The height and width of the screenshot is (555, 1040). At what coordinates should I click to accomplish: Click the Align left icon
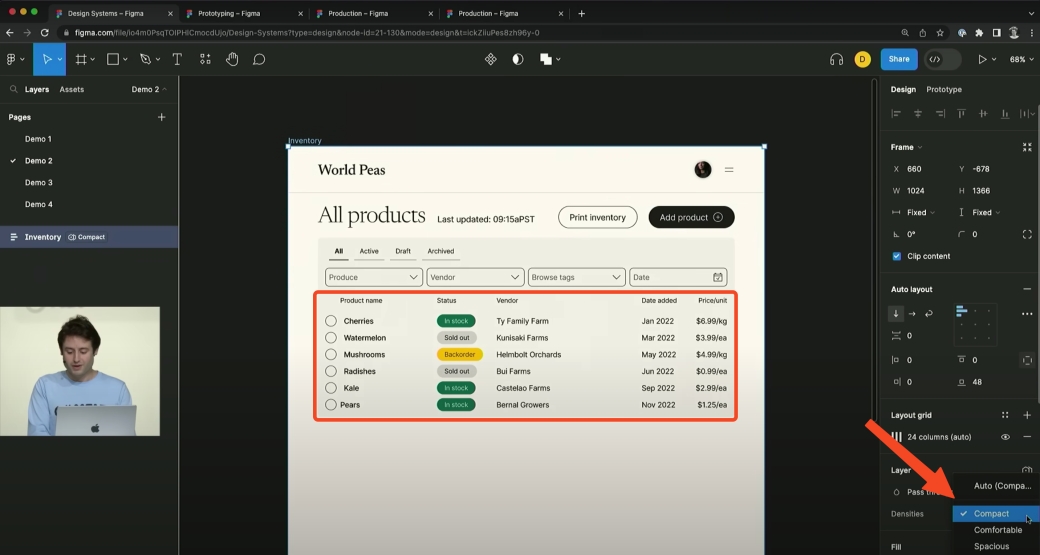click(x=896, y=113)
